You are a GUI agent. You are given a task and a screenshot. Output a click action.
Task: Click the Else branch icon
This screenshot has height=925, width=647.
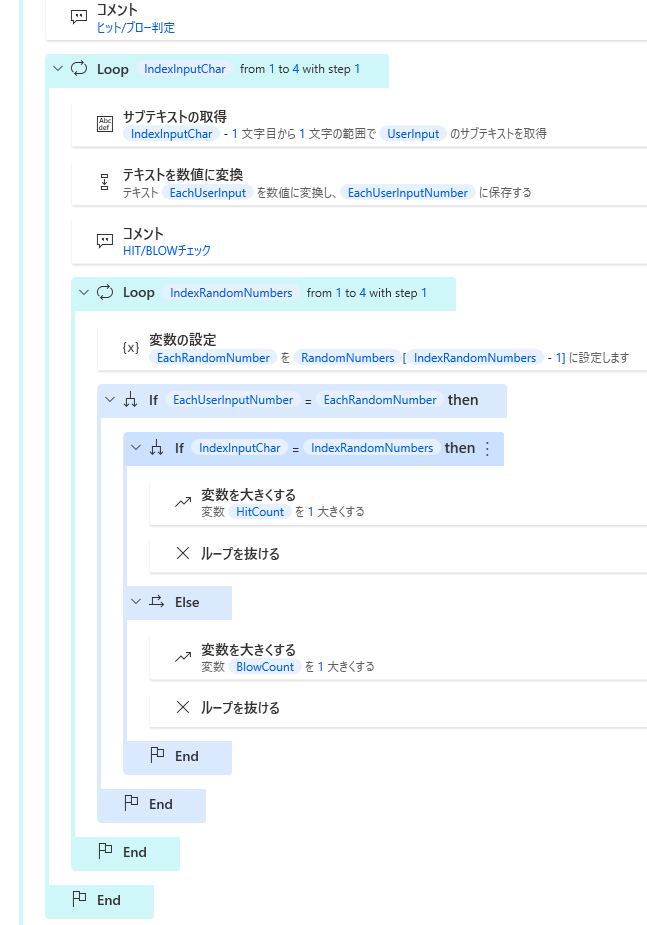click(x=156, y=602)
